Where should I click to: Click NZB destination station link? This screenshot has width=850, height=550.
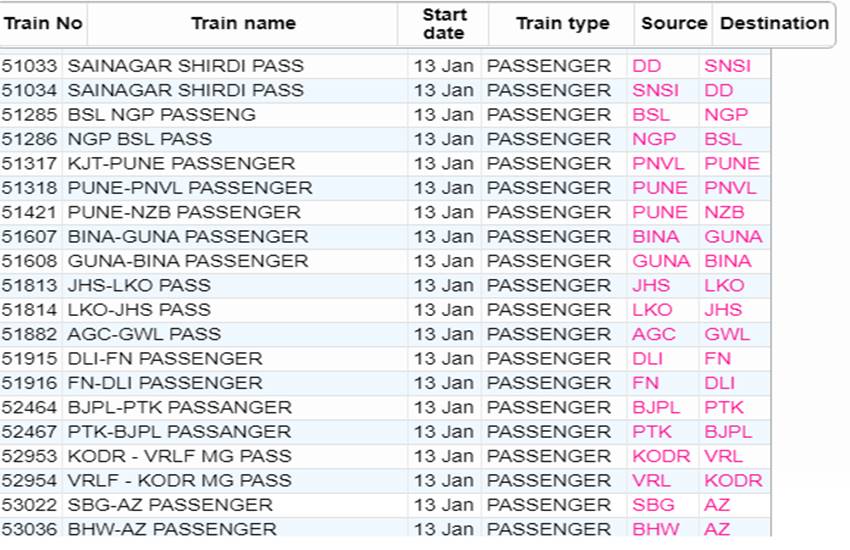pos(724,212)
